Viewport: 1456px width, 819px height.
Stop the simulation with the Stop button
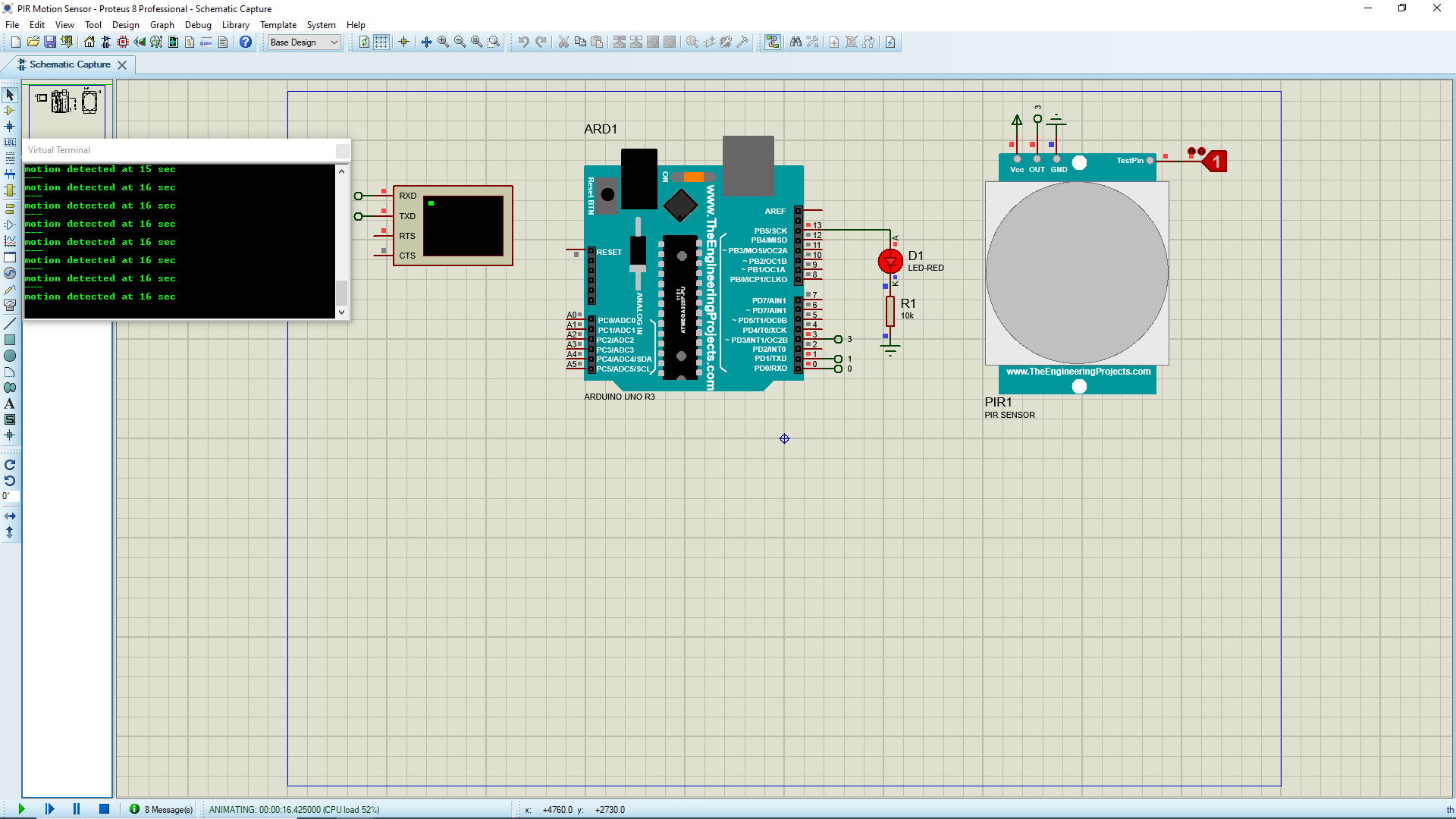[x=105, y=809]
